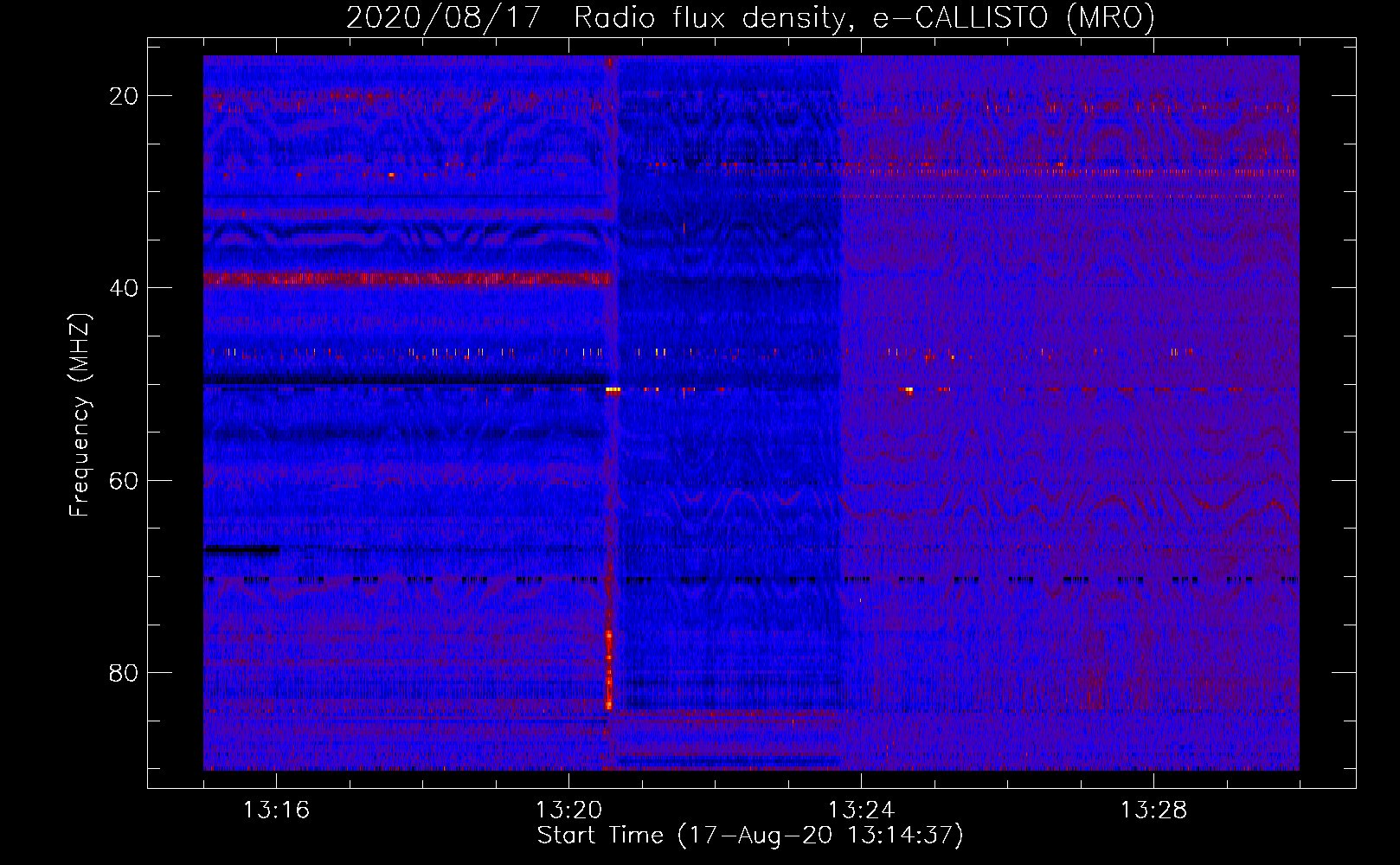Click the bright vertical radio burst near 80 MHz
This screenshot has width=1400, height=865.
tap(609, 670)
